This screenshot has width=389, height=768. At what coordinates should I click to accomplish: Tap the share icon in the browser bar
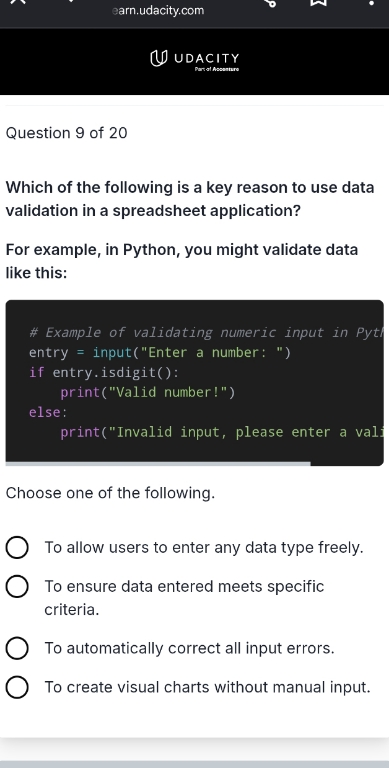tap(269, 2)
